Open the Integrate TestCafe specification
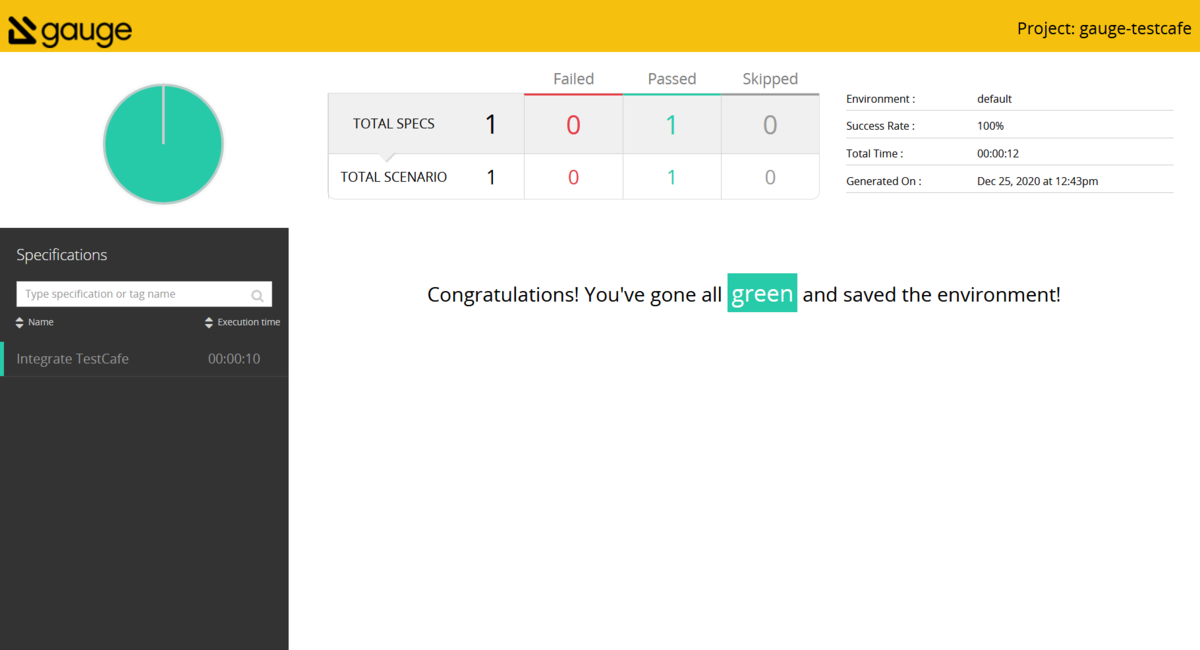Viewport: 1200px width, 650px height. [x=144, y=359]
